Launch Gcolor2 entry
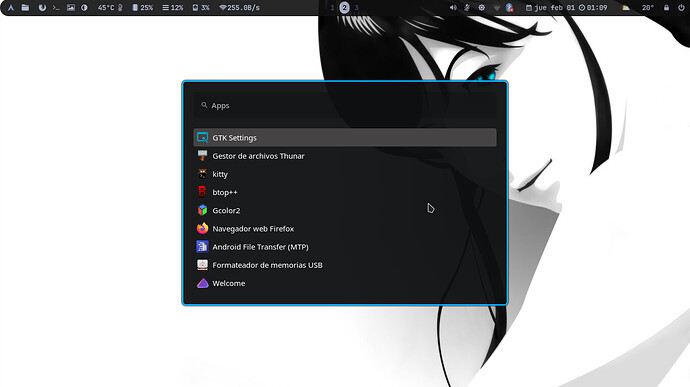This screenshot has width=690, height=387. tap(345, 210)
